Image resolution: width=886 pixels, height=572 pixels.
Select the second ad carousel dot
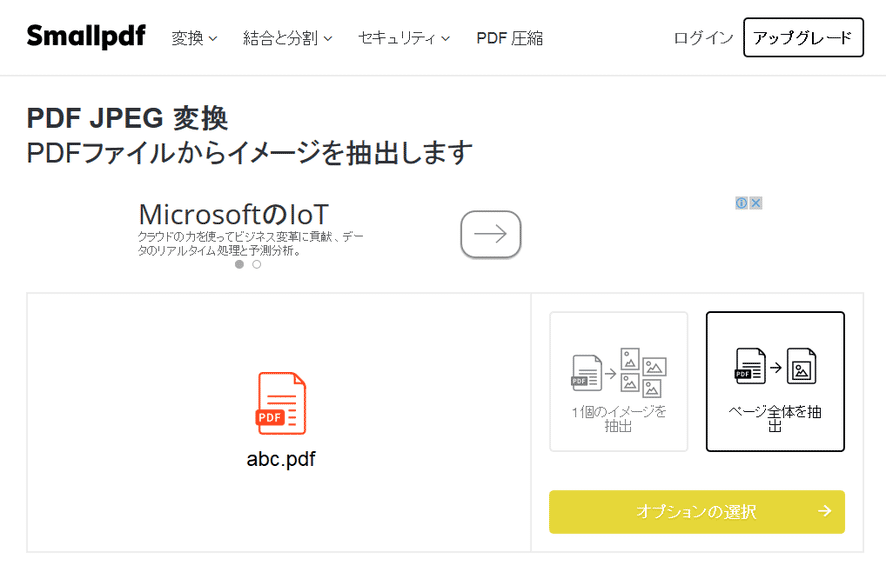pos(257,264)
